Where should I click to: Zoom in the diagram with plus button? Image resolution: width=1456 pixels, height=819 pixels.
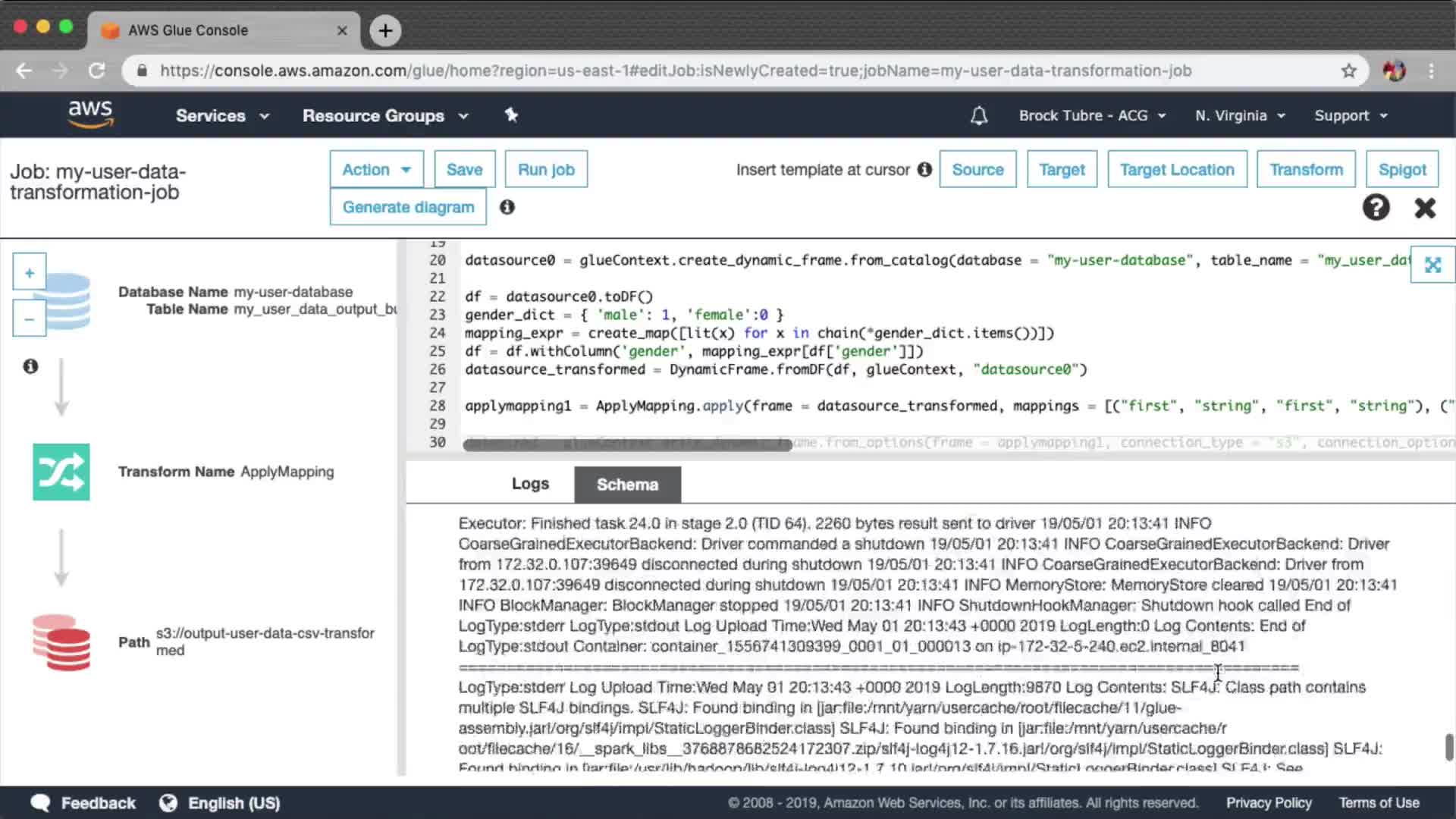click(29, 272)
